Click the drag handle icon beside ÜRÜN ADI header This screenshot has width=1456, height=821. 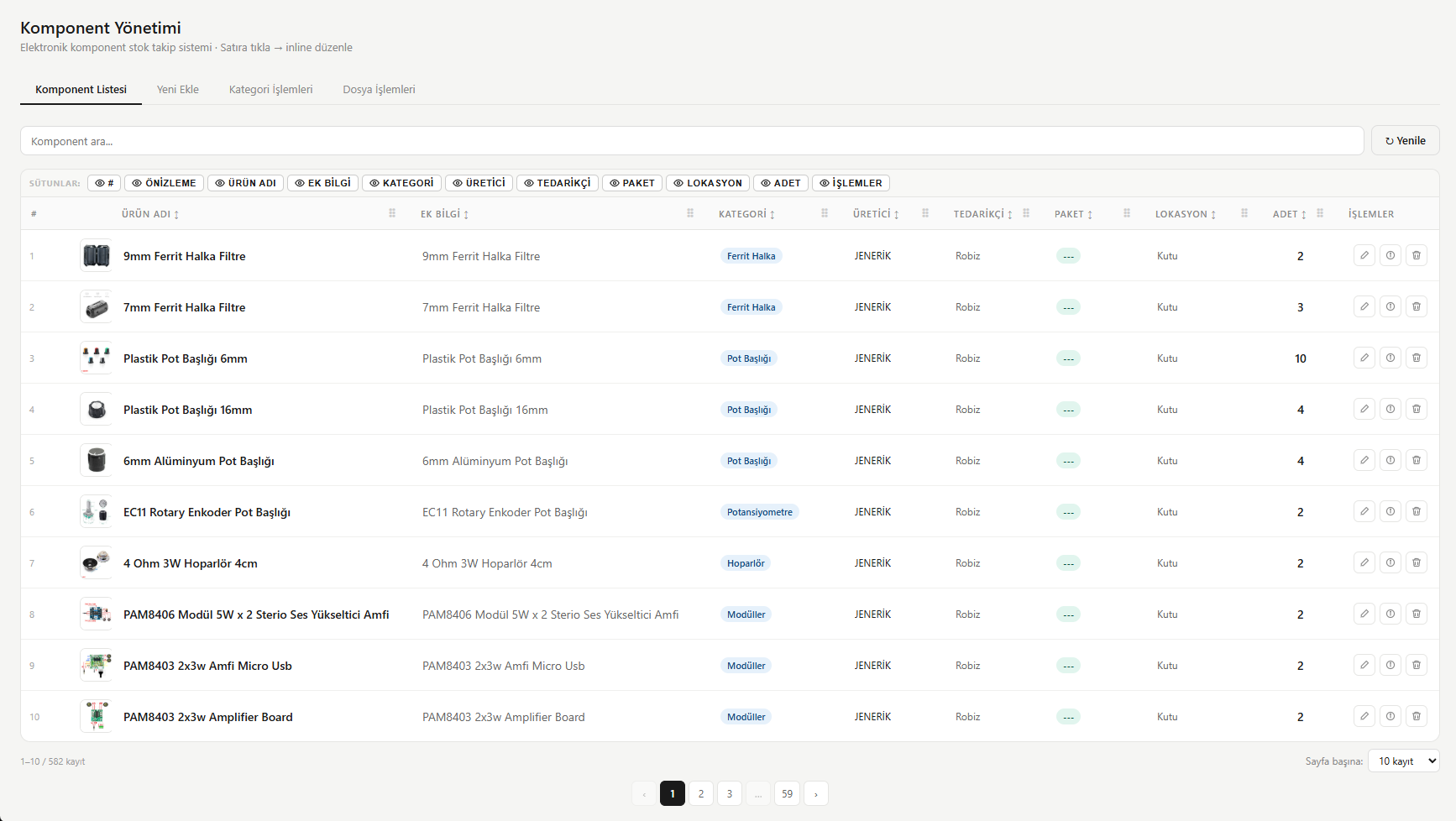392,213
